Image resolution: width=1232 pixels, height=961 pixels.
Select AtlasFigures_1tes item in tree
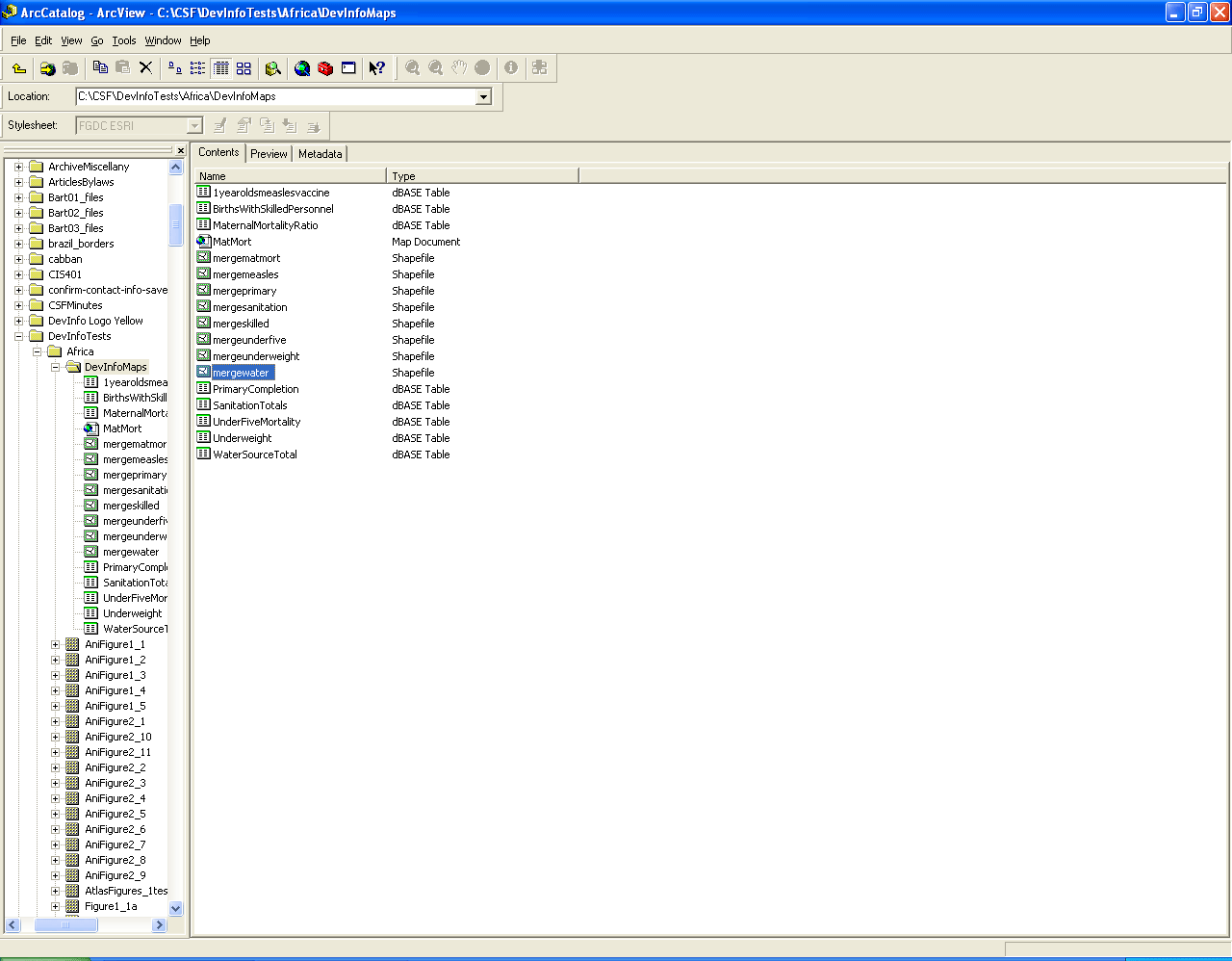126,891
